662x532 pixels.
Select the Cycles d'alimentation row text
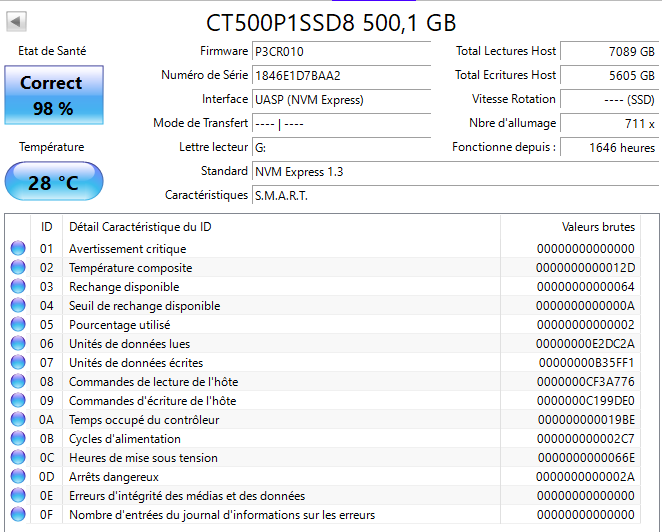125,439
